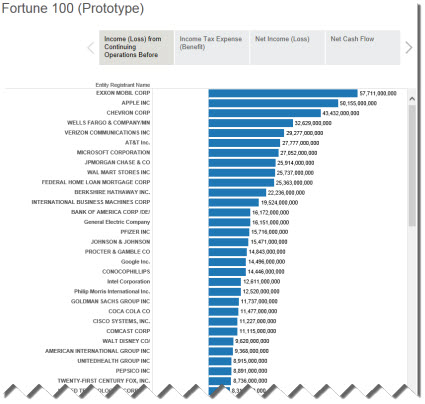Click the VERIZON COMMUNICATIONS INC label

107,133
